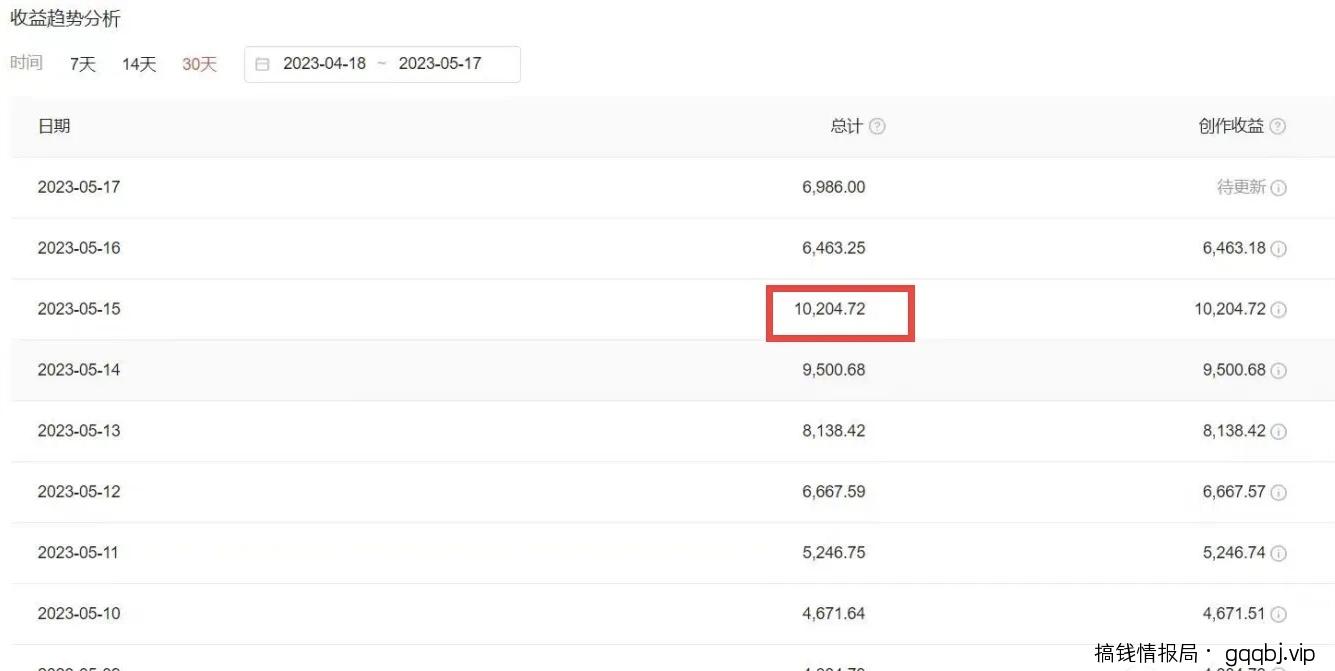Click the highlighted 10,204.72 total value

coord(830,310)
